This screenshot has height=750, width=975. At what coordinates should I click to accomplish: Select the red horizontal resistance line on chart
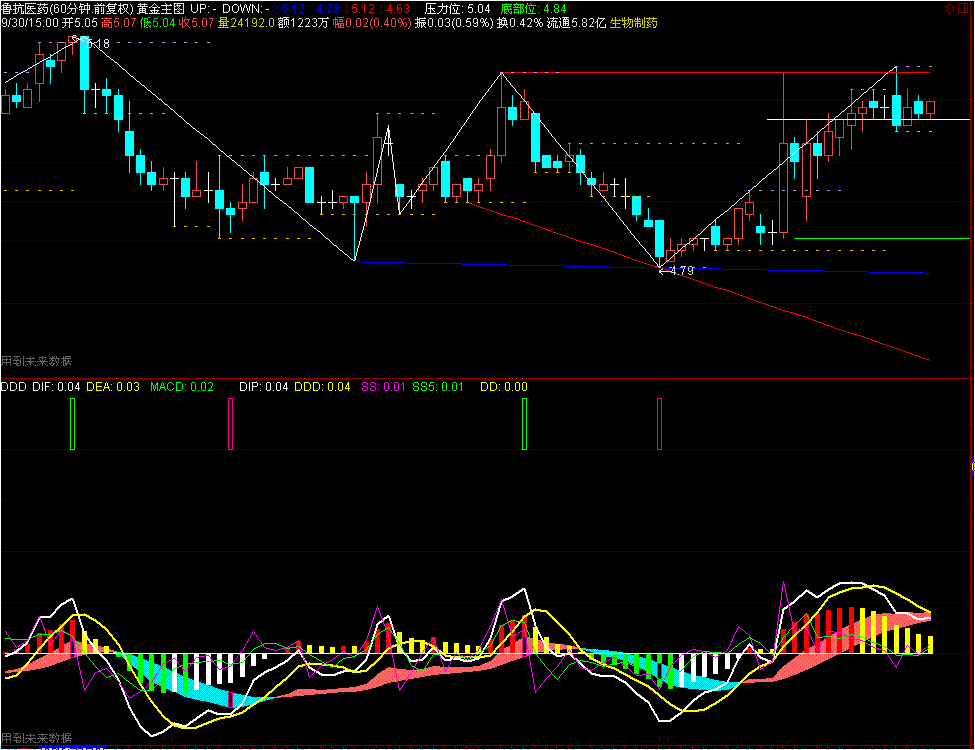(x=700, y=73)
